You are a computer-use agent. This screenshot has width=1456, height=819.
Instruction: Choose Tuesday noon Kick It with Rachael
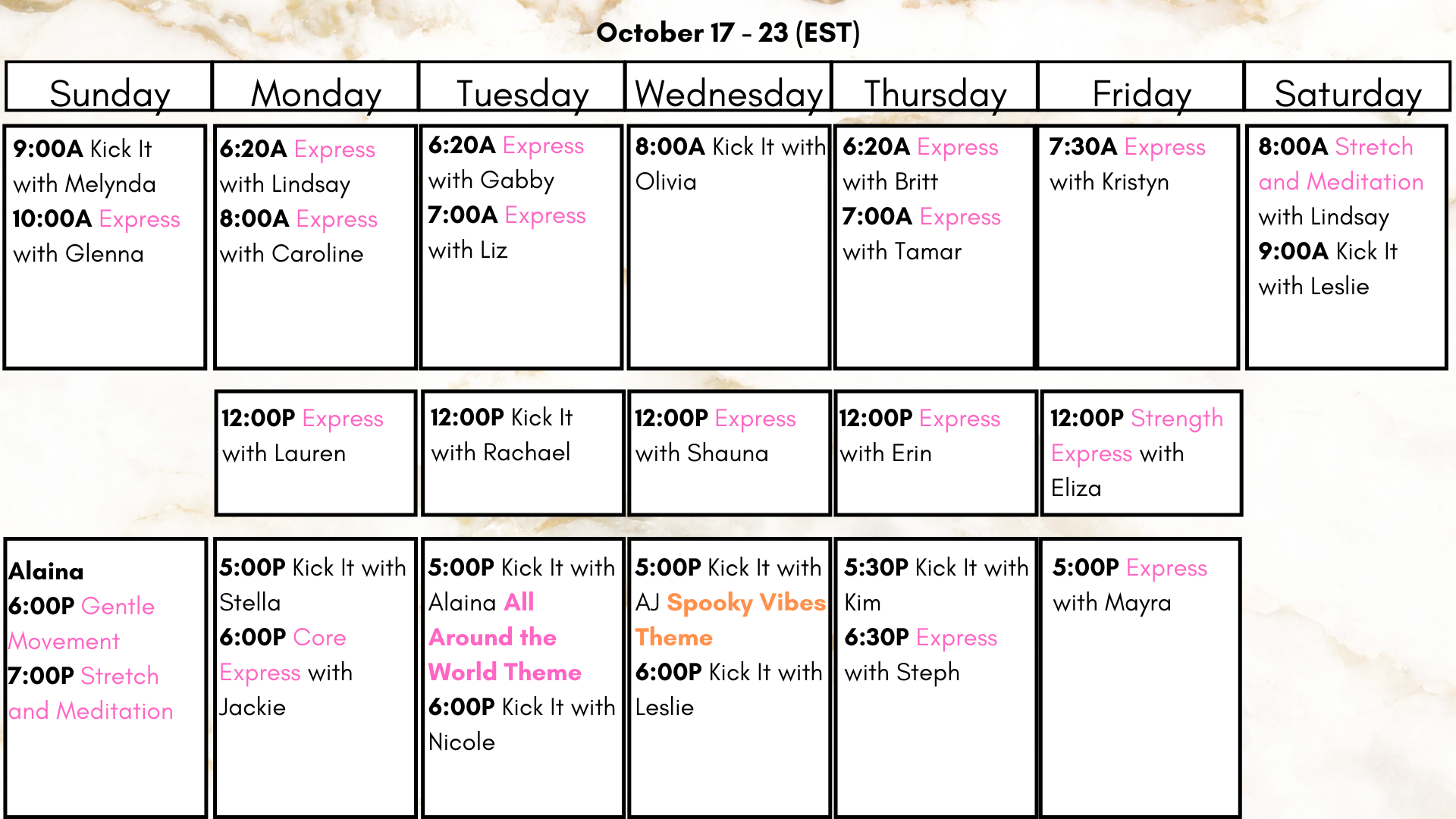(x=501, y=435)
